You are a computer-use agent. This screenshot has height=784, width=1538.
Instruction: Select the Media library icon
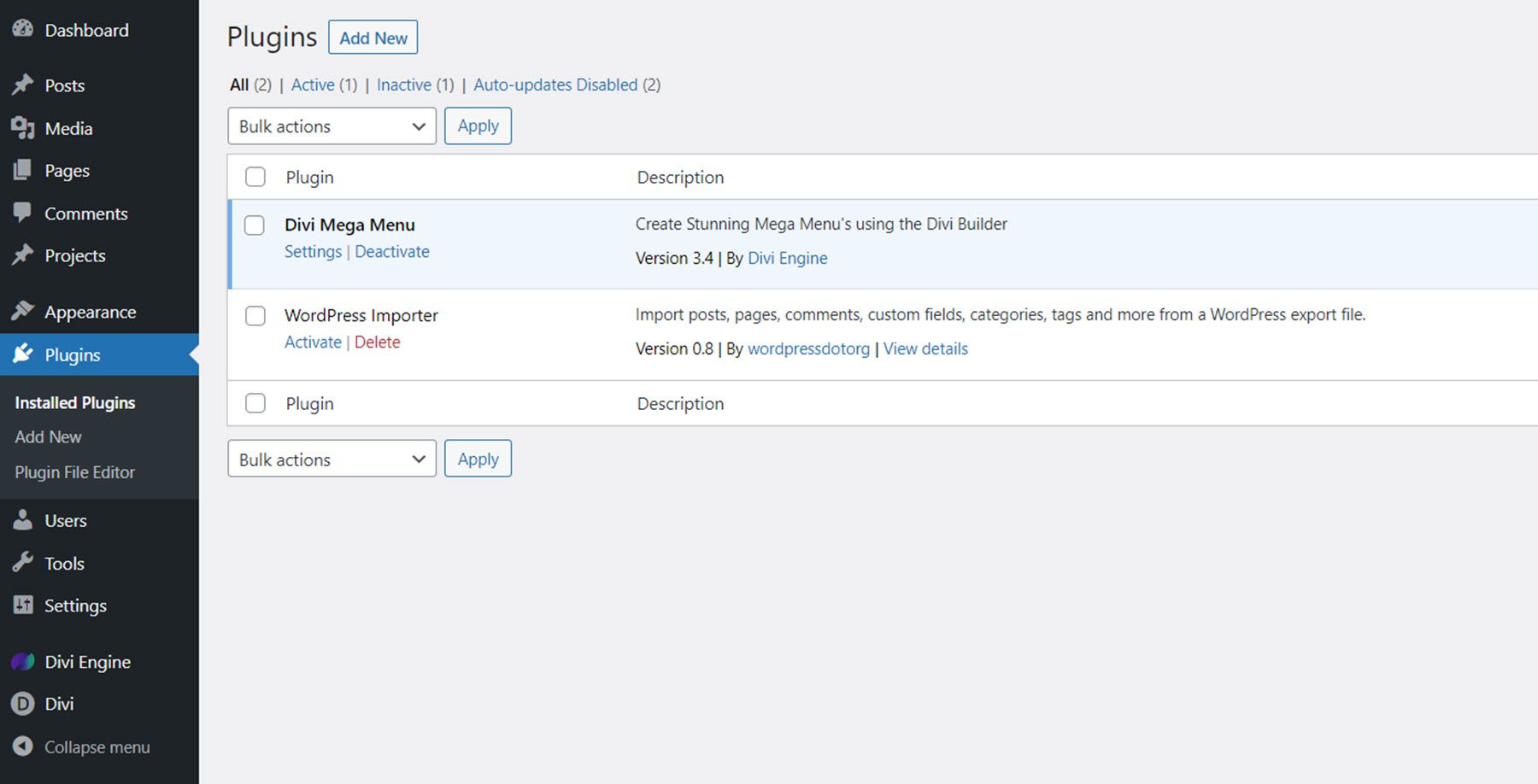(x=21, y=127)
